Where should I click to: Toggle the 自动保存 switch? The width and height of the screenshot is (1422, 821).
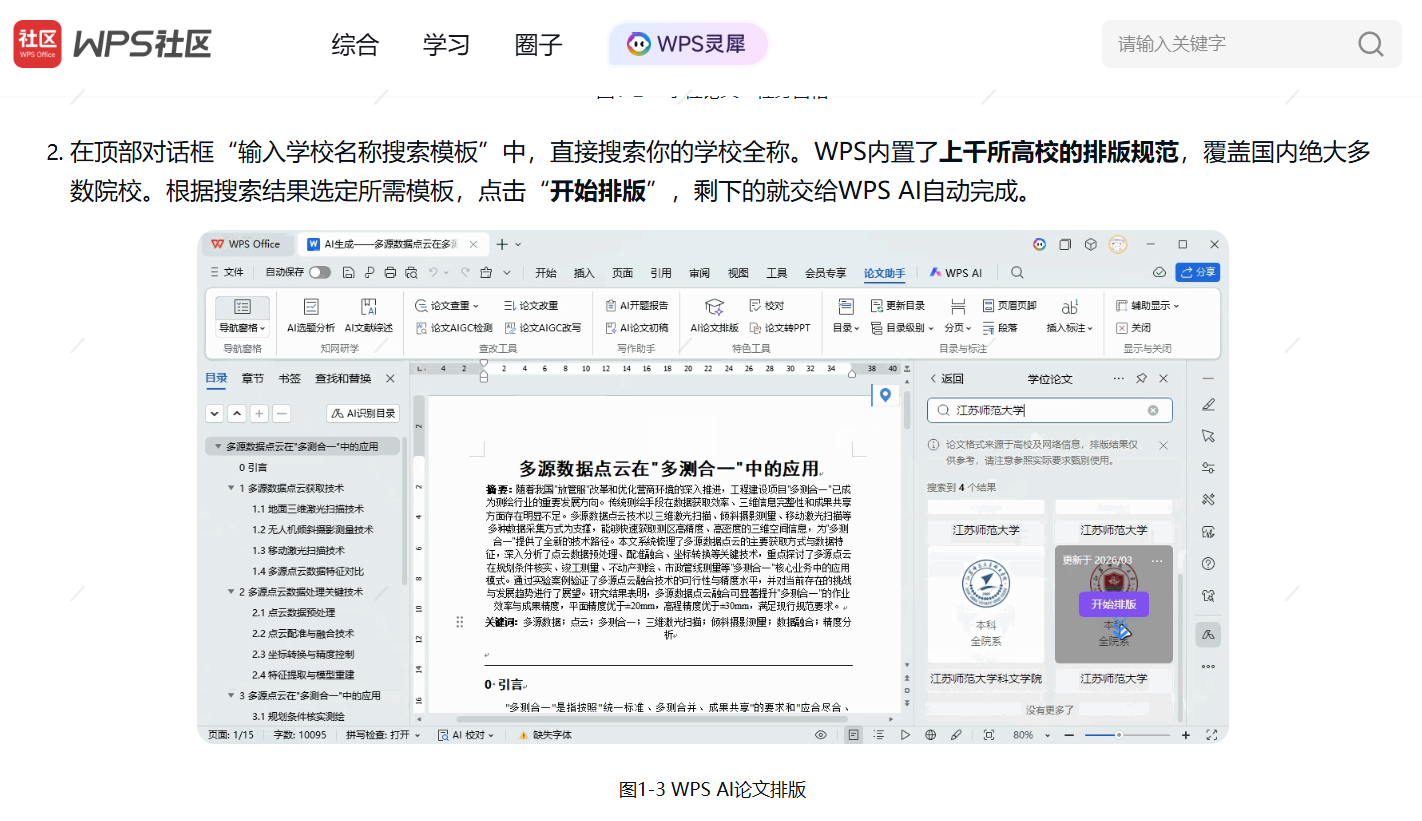tap(319, 272)
